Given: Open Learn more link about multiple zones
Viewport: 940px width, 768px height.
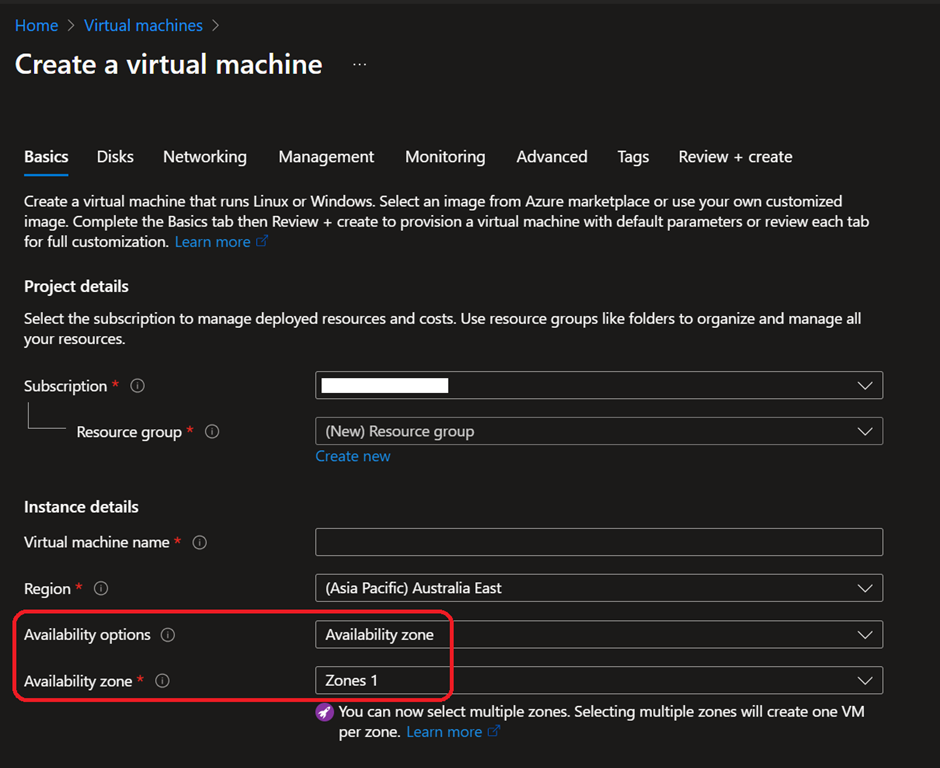Looking at the screenshot, I should point(444,732).
